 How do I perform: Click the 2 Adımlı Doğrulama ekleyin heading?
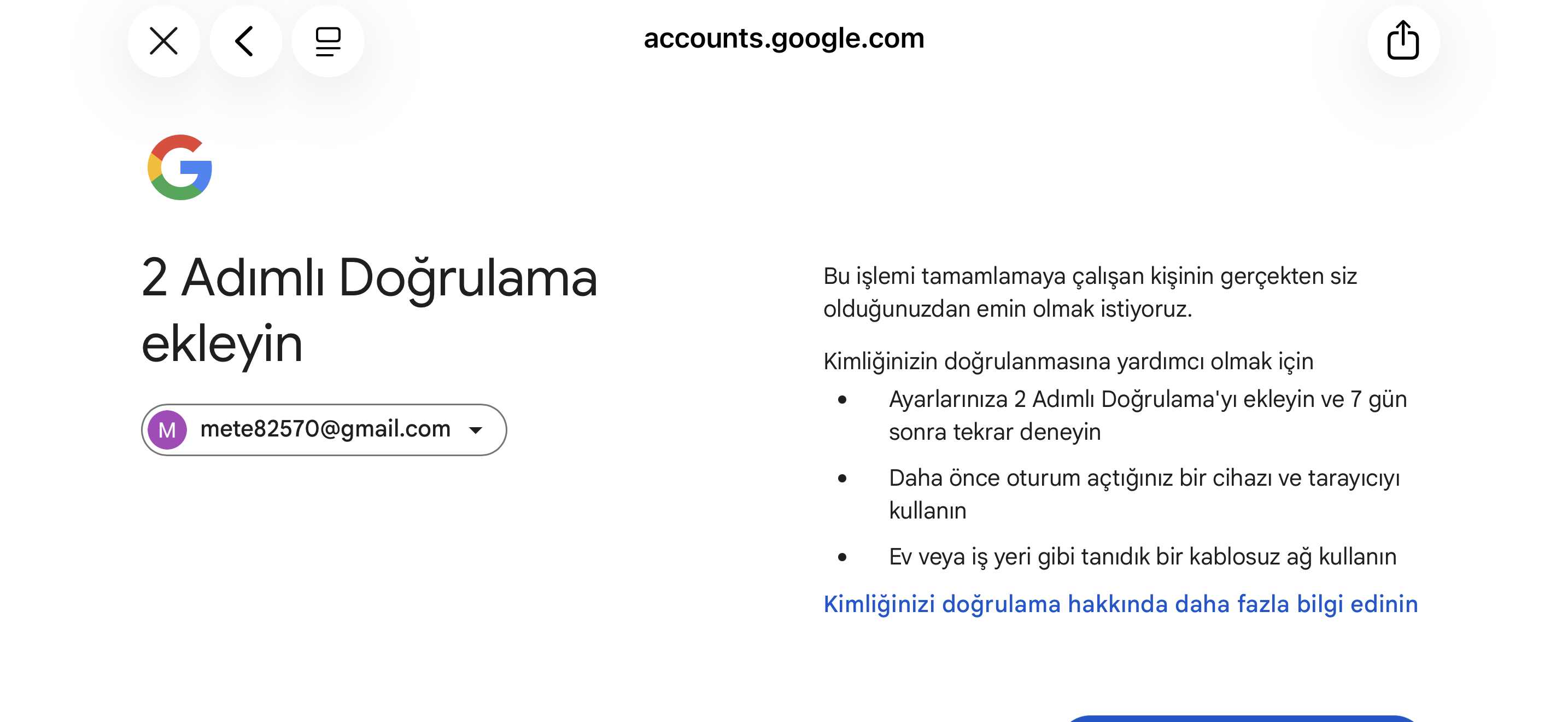(x=369, y=310)
